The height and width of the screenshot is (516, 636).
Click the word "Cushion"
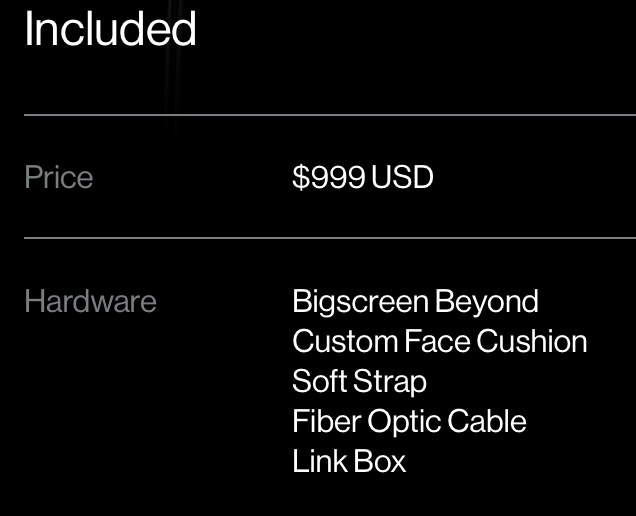[x=532, y=341]
